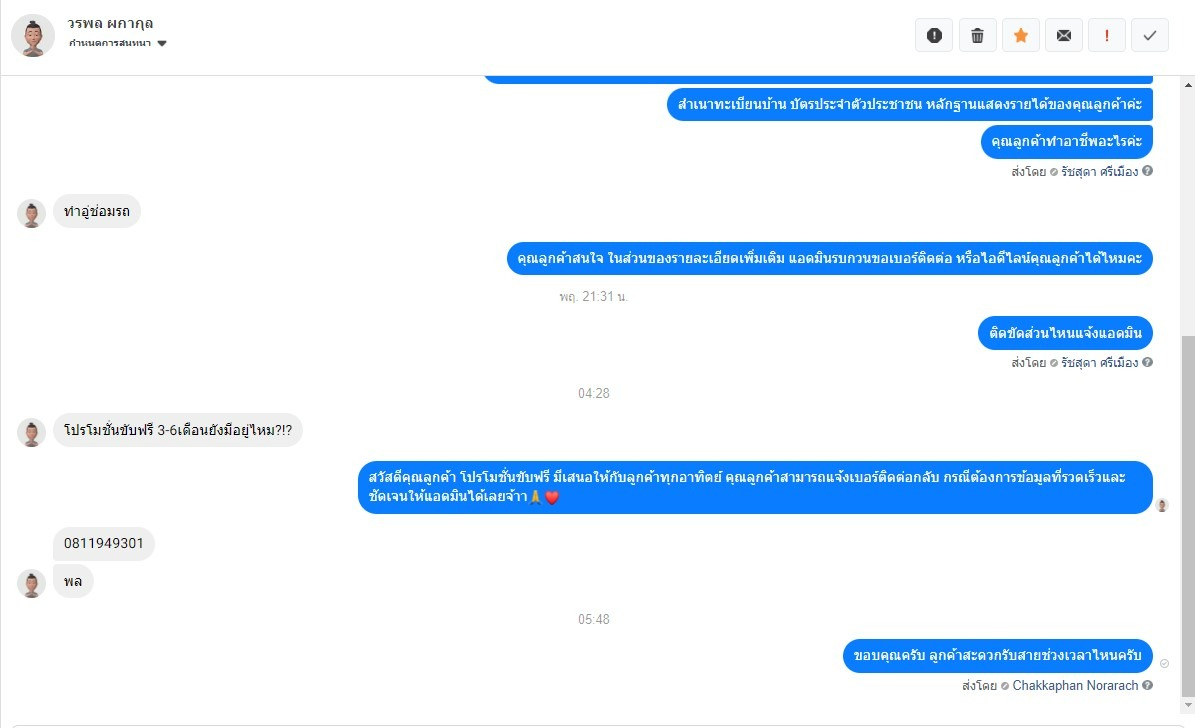
Task: Click help icon after second รัชสุดา ศรีเมือง sender label
Action: click(1147, 362)
